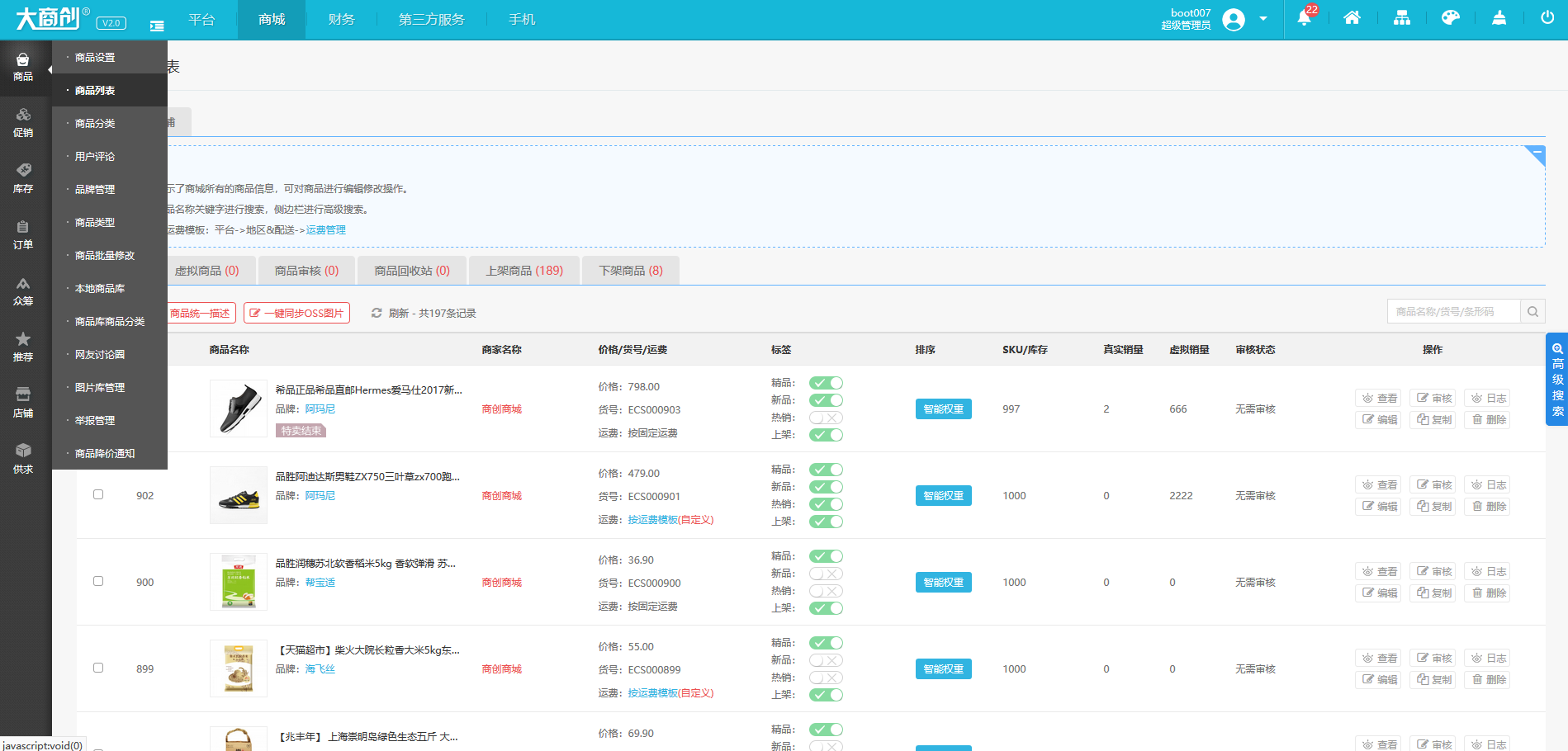Image resolution: width=1568 pixels, height=751 pixels.
Task: Click the product search input field
Action: (1452, 312)
